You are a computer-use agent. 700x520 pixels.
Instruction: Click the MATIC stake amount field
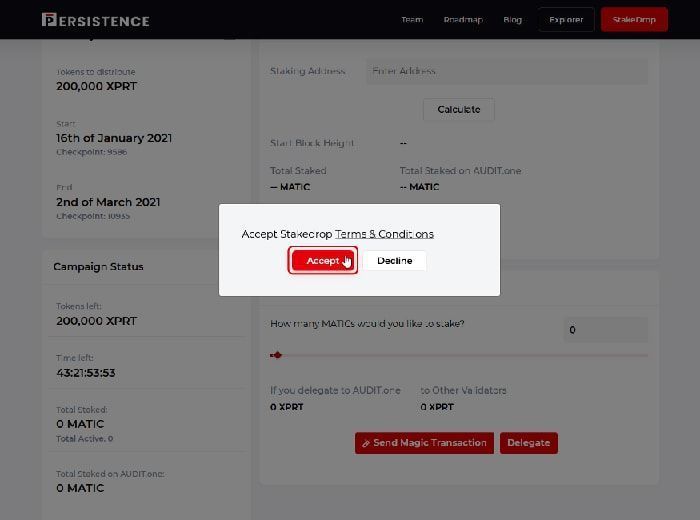(605, 329)
